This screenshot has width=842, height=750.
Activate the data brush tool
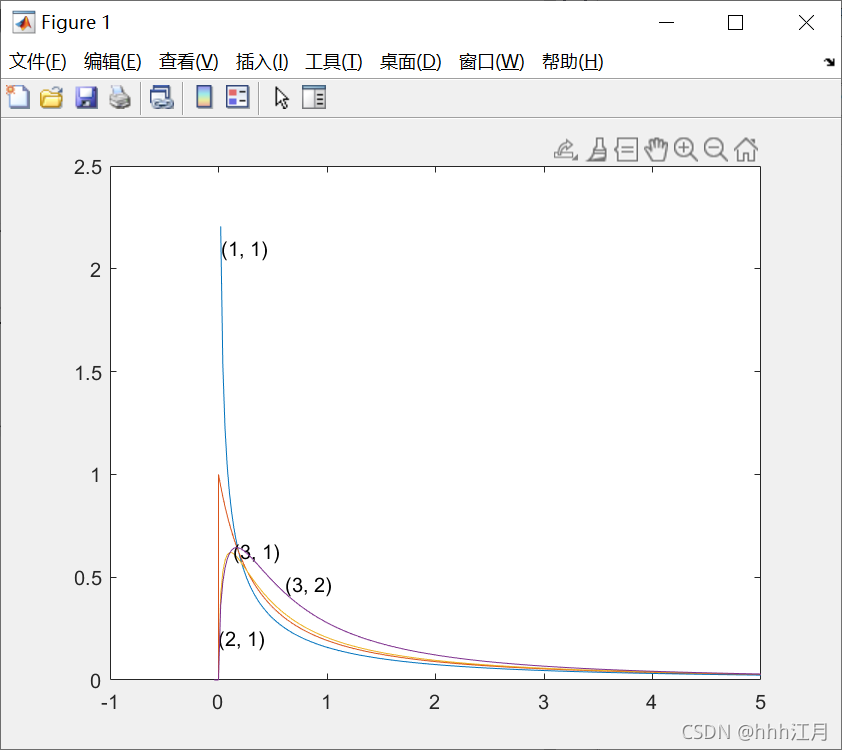(x=597, y=150)
